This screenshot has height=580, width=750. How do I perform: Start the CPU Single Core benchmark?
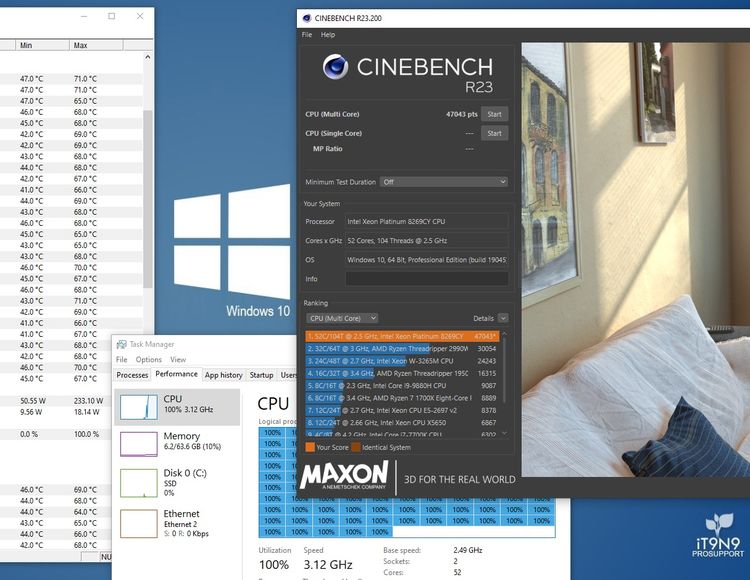pos(494,133)
